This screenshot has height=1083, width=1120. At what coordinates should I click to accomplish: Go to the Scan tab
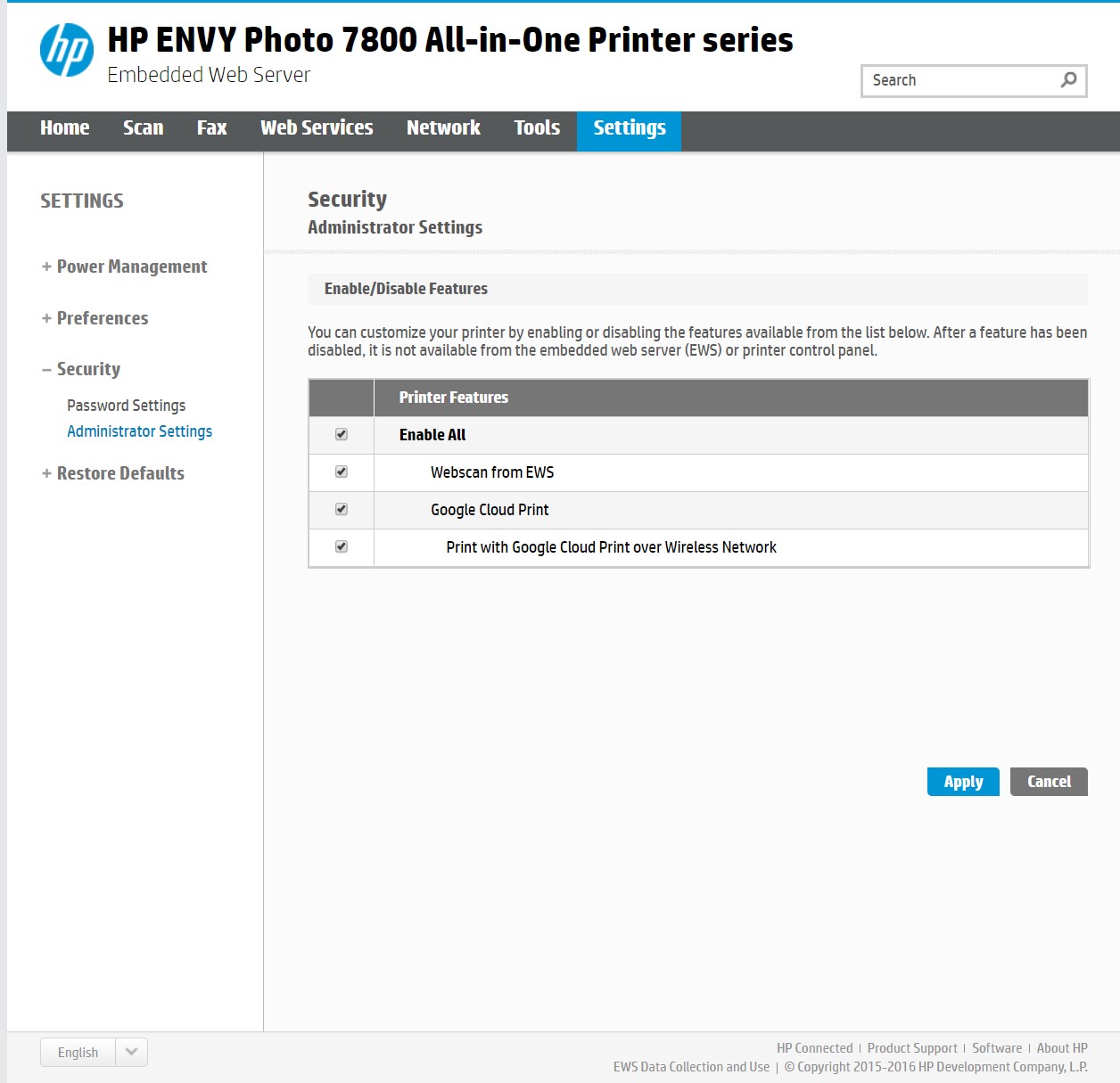click(143, 128)
